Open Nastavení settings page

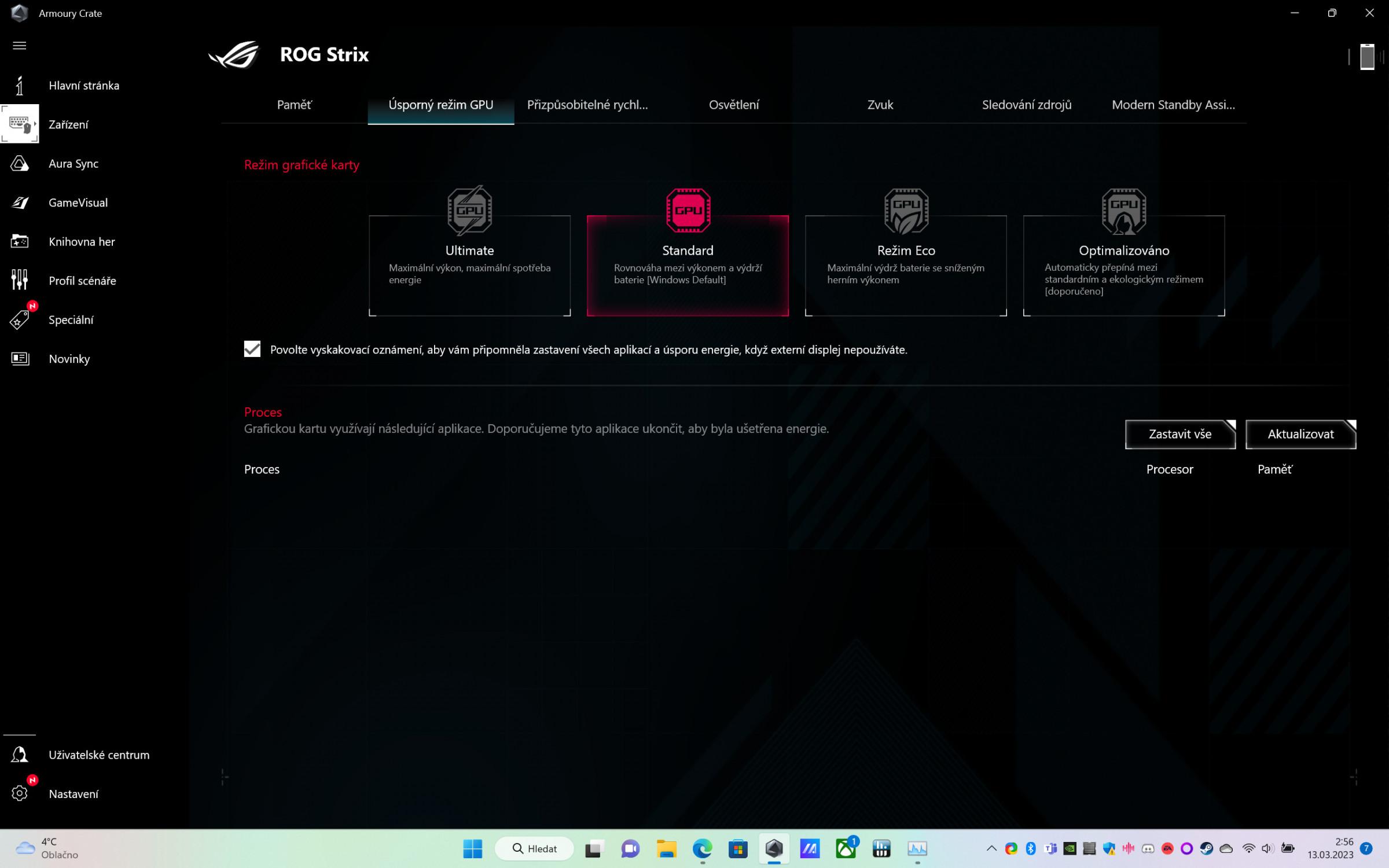74,794
